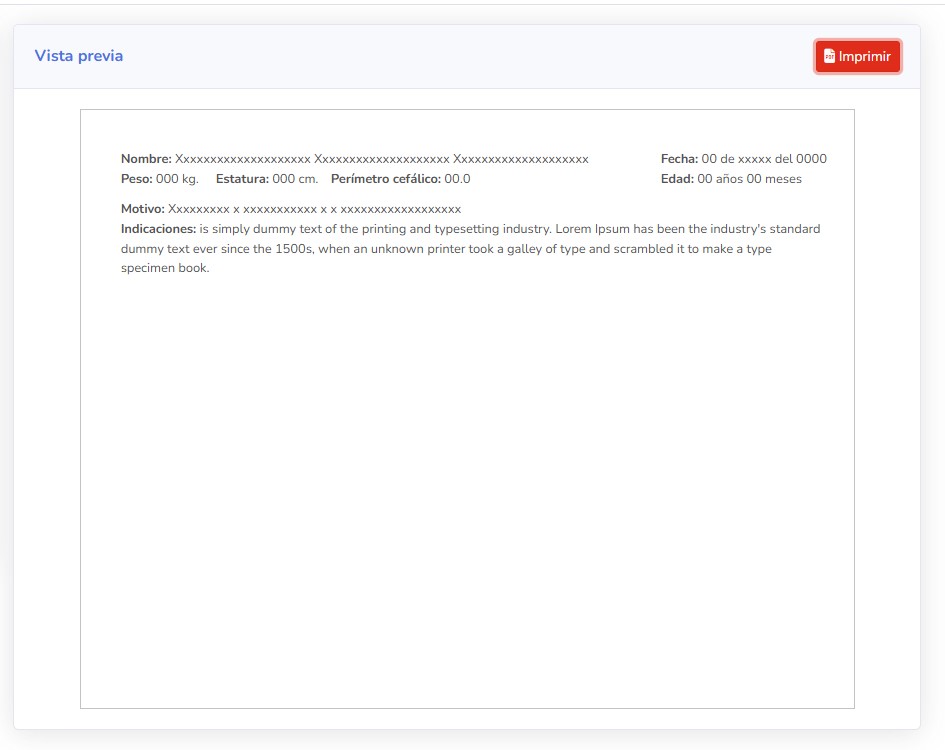This screenshot has width=945, height=750.
Task: Click the text specimen book. in the last line
Action: pyautogui.click(x=165, y=268)
